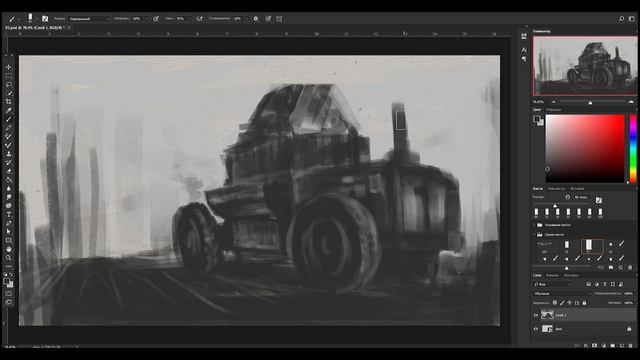Click the lock icon on the background layer
Image resolution: width=640 pixels, height=360 pixels.
pos(629,329)
